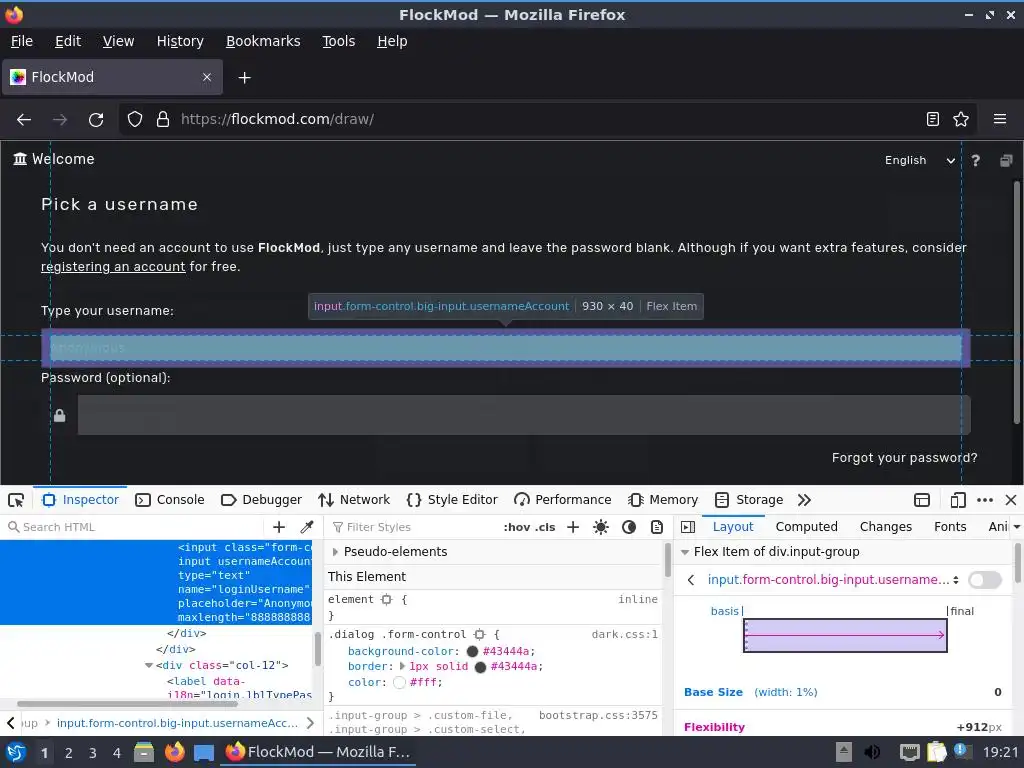This screenshot has width=1024, height=768.
Task: Go back to flex container arrow
Action: [691, 580]
